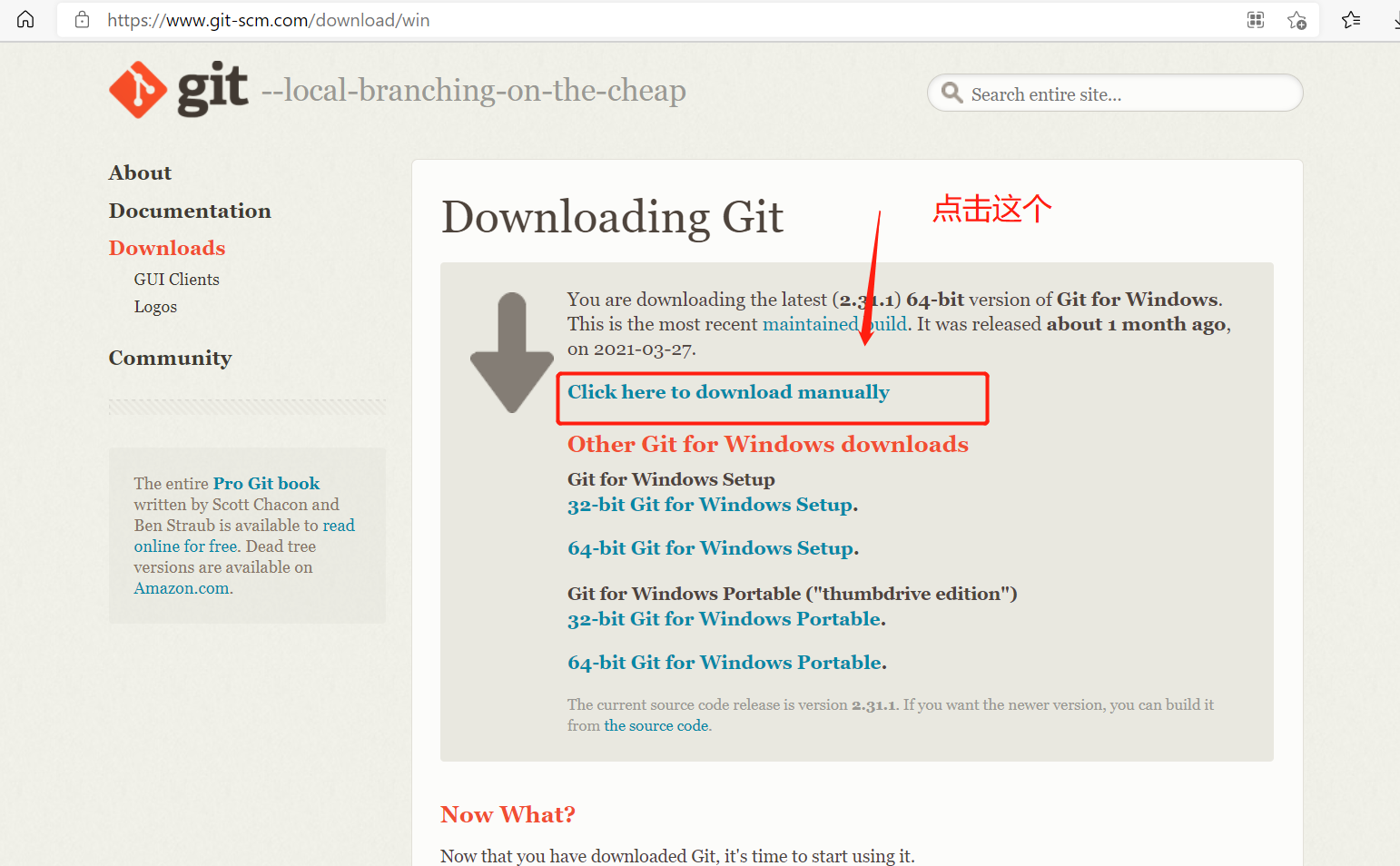The height and width of the screenshot is (866, 1400).
Task: Add this page to favorites star icon
Action: click(1297, 20)
